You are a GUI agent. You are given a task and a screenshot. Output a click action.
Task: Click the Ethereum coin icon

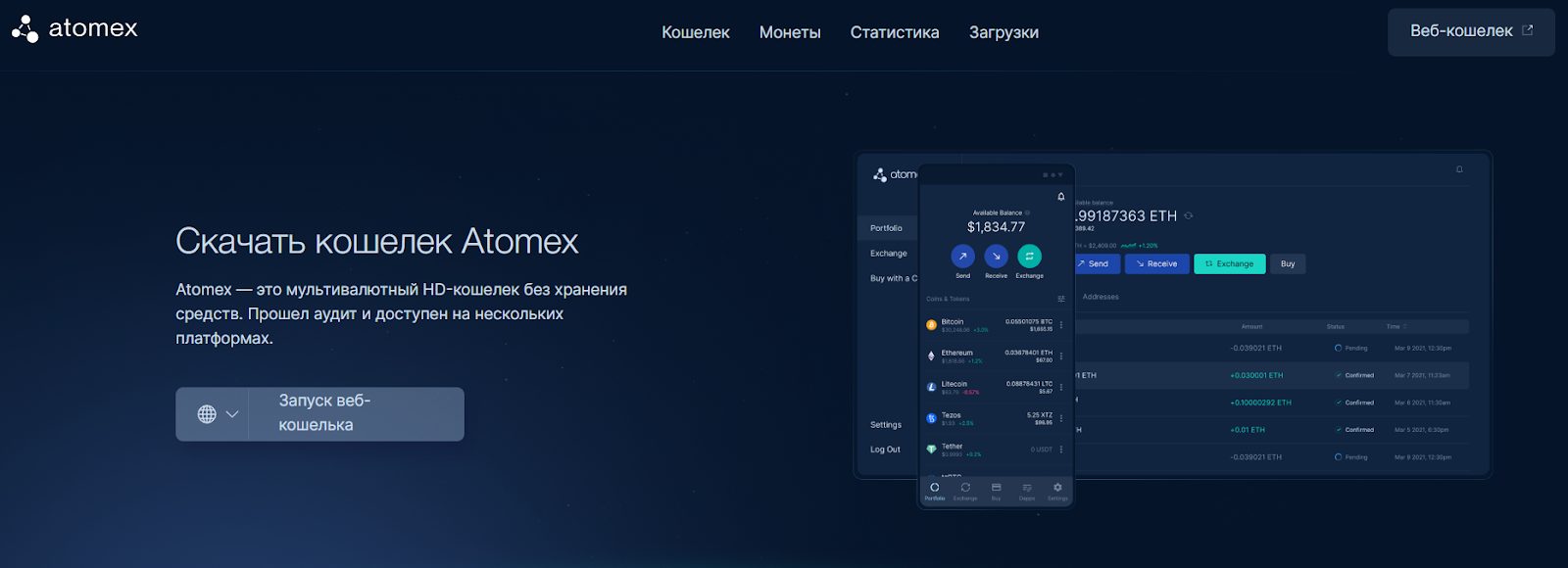click(x=931, y=356)
